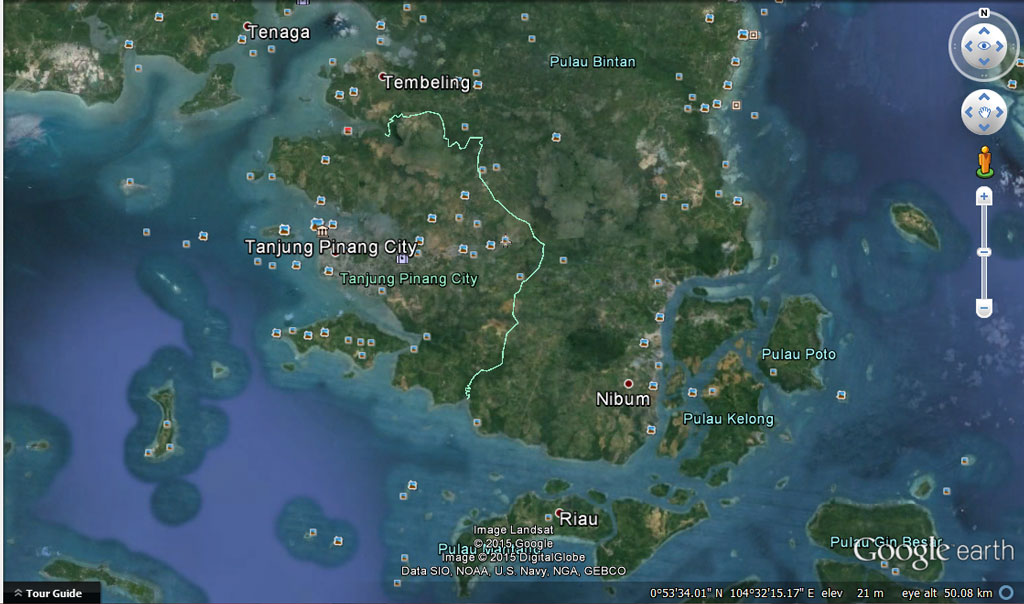The image size is (1024, 604).
Task: Click the zoom slider handle
Action: (x=984, y=253)
